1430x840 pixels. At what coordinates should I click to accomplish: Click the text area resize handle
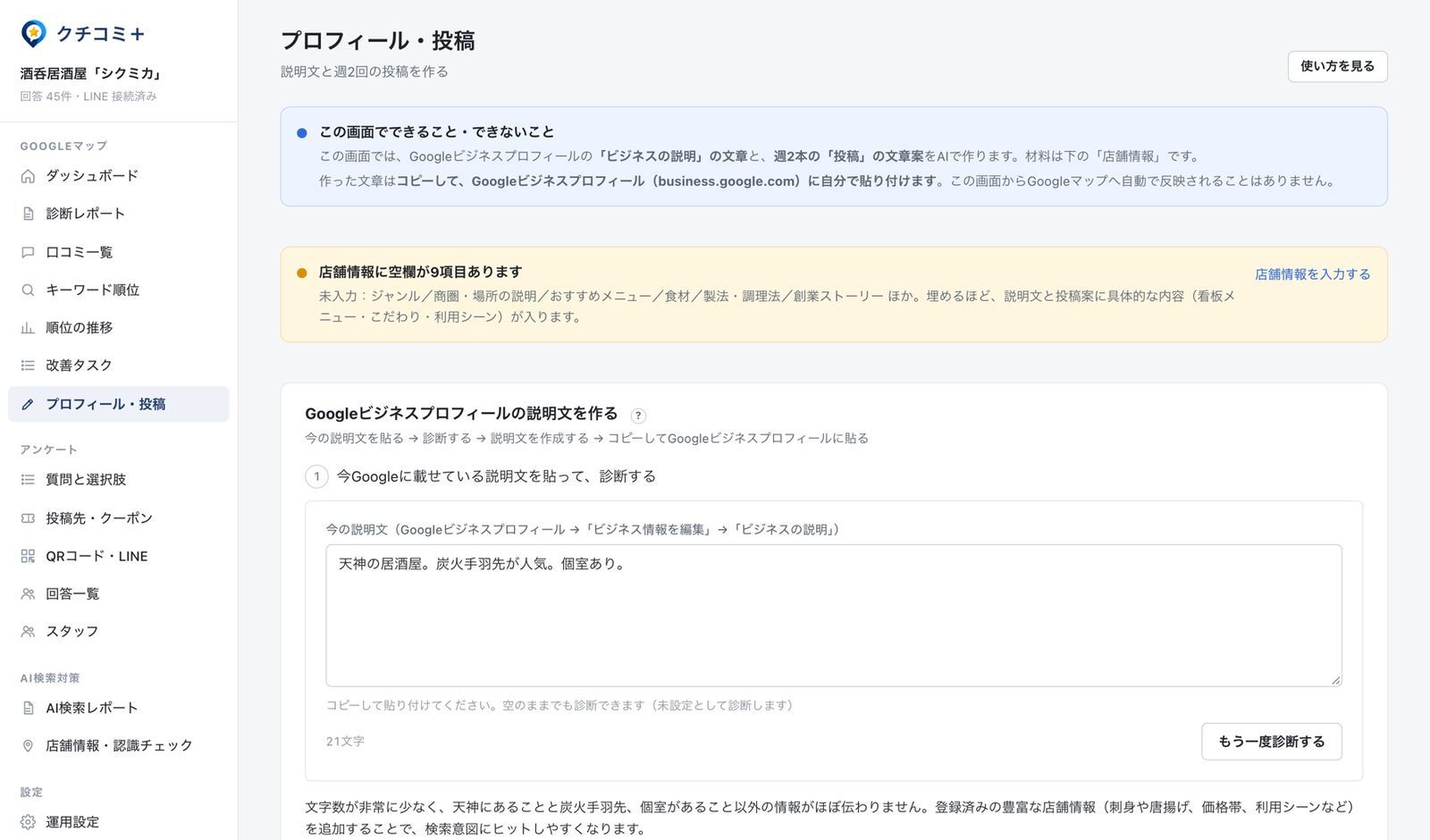pyautogui.click(x=1335, y=680)
